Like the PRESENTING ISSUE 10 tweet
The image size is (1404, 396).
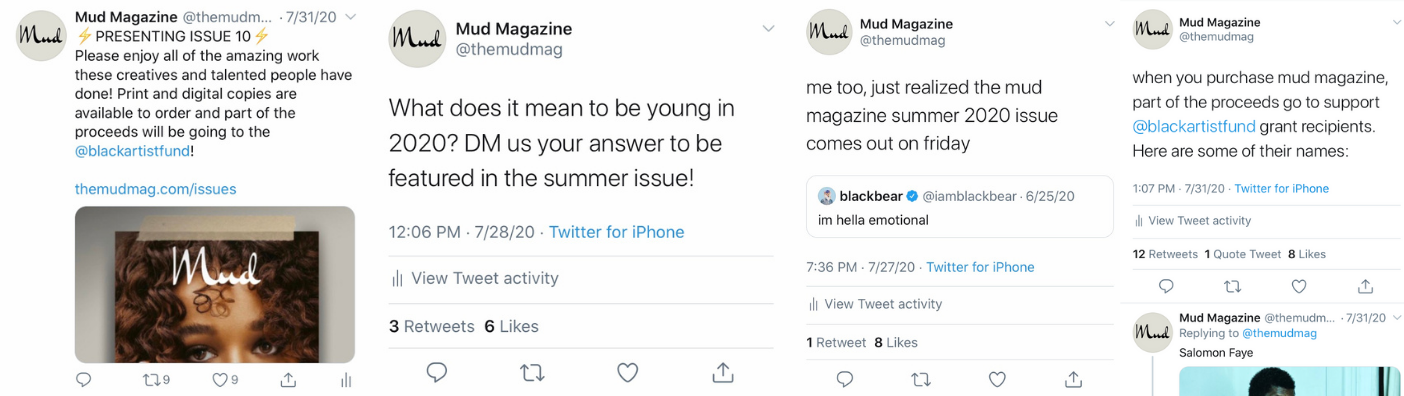pos(225,380)
